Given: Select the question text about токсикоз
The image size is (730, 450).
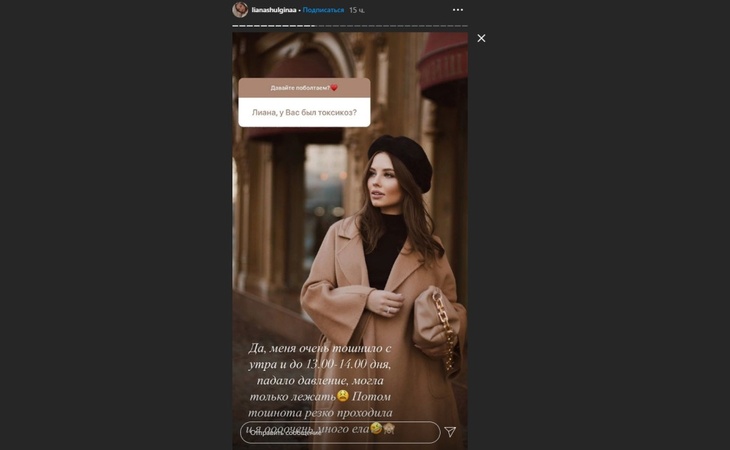Looking at the screenshot, I should pos(304,112).
